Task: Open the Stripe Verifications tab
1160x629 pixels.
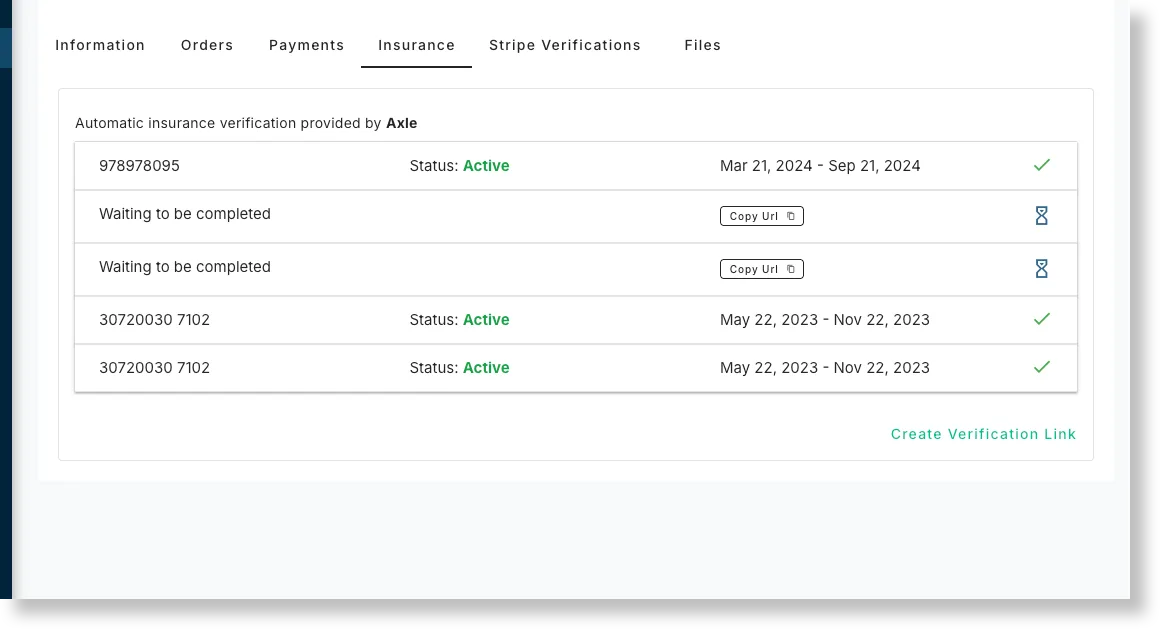Action: 564,45
